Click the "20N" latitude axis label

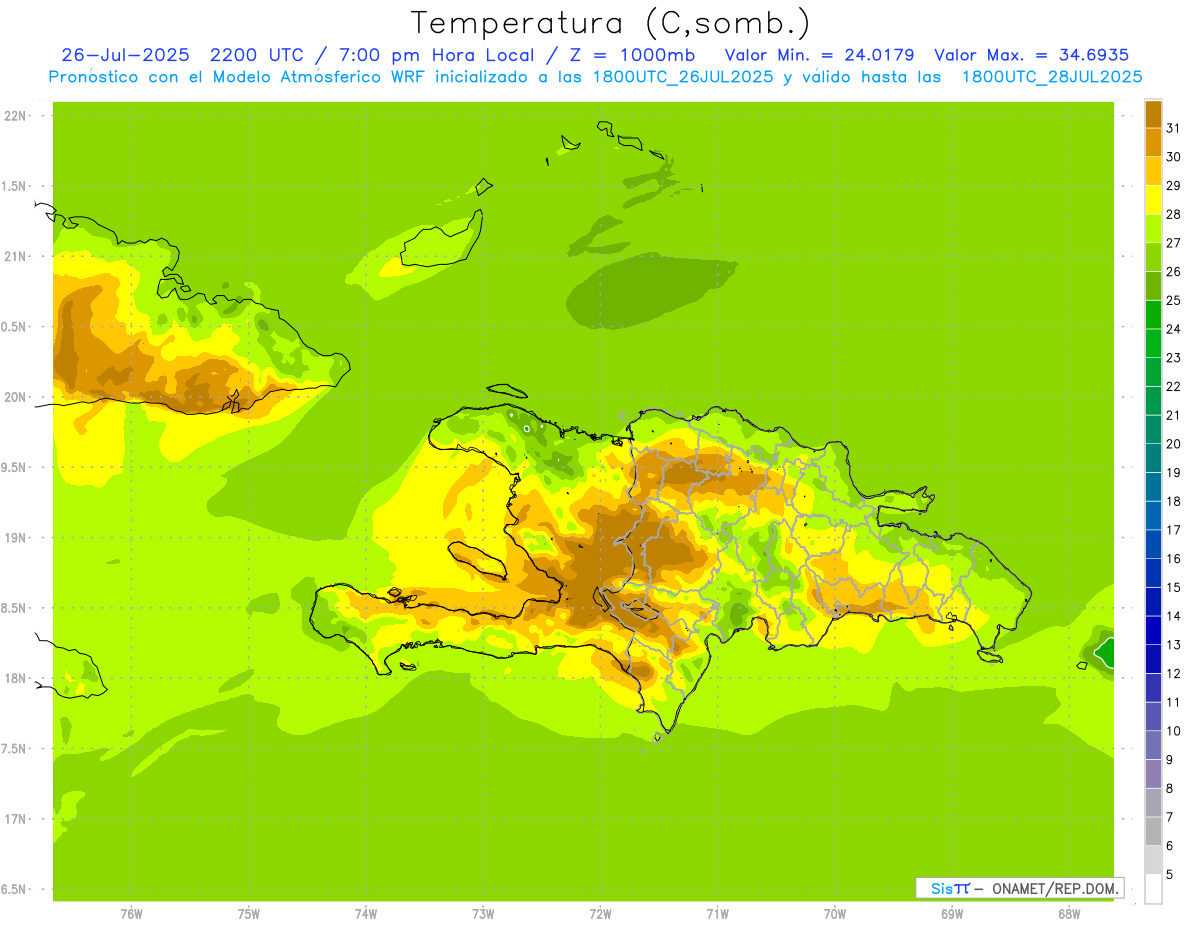tap(15, 397)
